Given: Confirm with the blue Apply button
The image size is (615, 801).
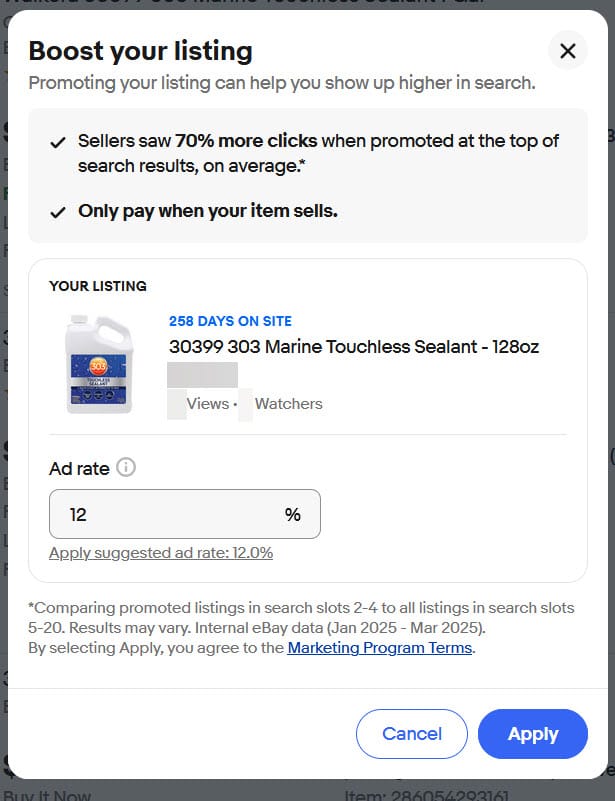Looking at the screenshot, I should 532,734.
